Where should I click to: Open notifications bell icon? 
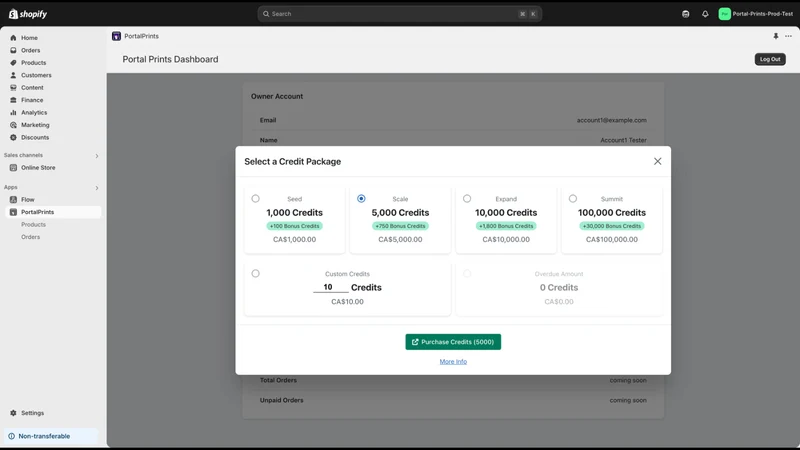[705, 14]
